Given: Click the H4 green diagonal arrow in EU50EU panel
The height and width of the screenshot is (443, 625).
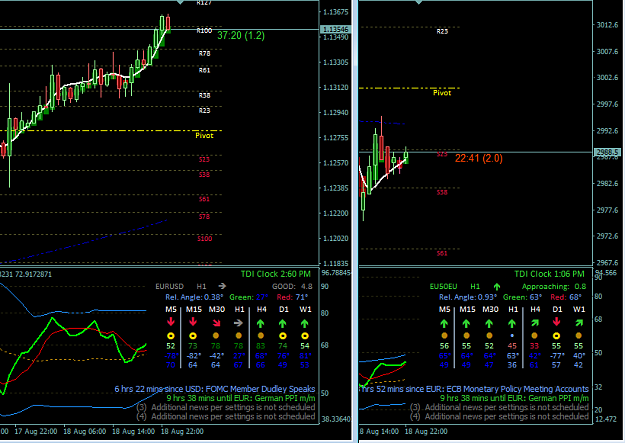Looking at the screenshot, I should (x=535, y=322).
